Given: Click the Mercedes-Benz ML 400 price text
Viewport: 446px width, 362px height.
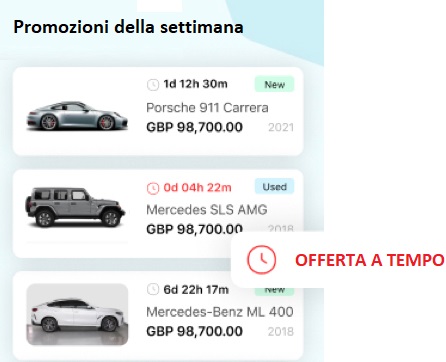Looking at the screenshot, I should pyautogui.click(x=194, y=331).
